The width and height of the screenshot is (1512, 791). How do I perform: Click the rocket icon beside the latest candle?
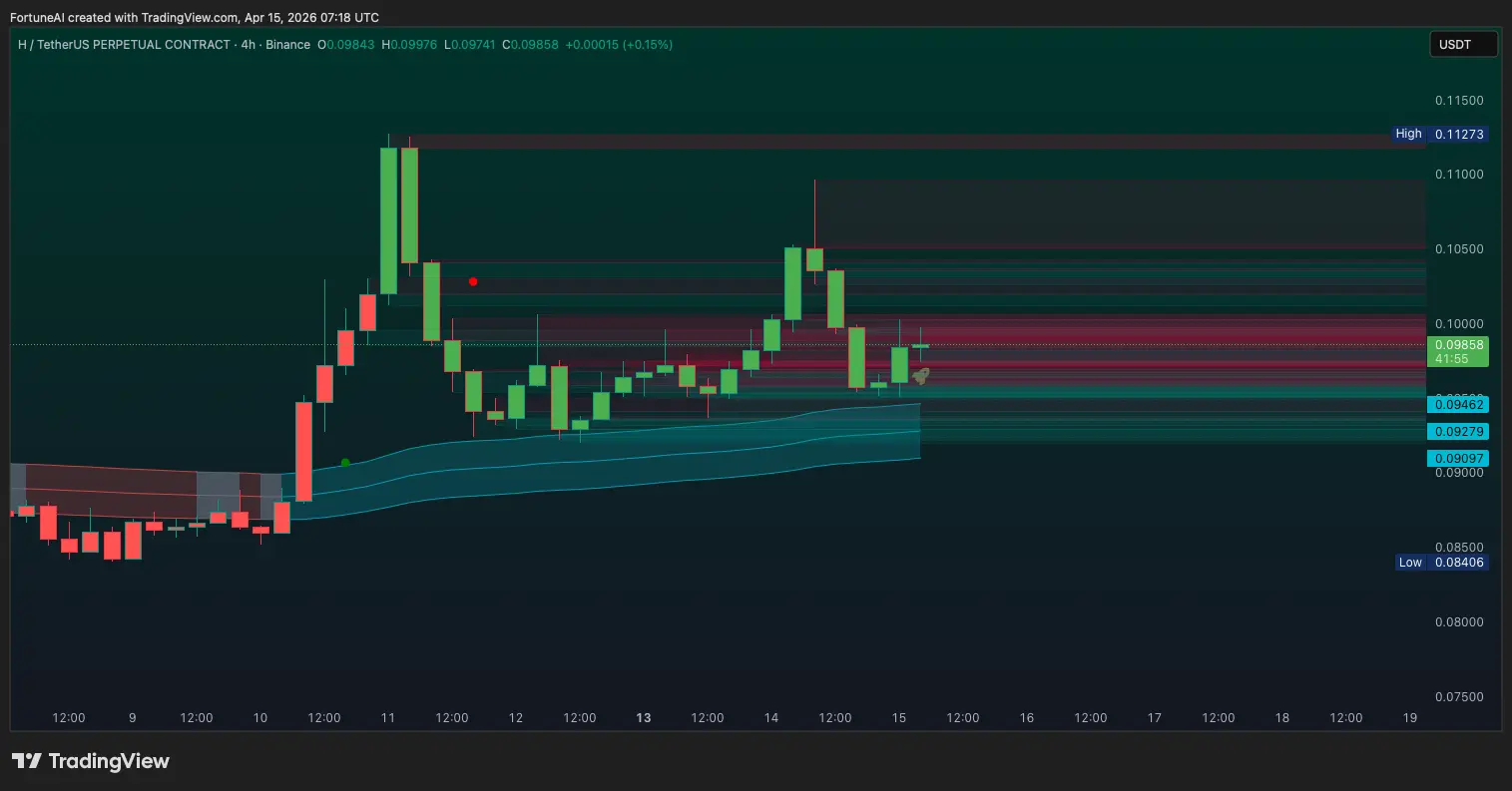(x=921, y=376)
